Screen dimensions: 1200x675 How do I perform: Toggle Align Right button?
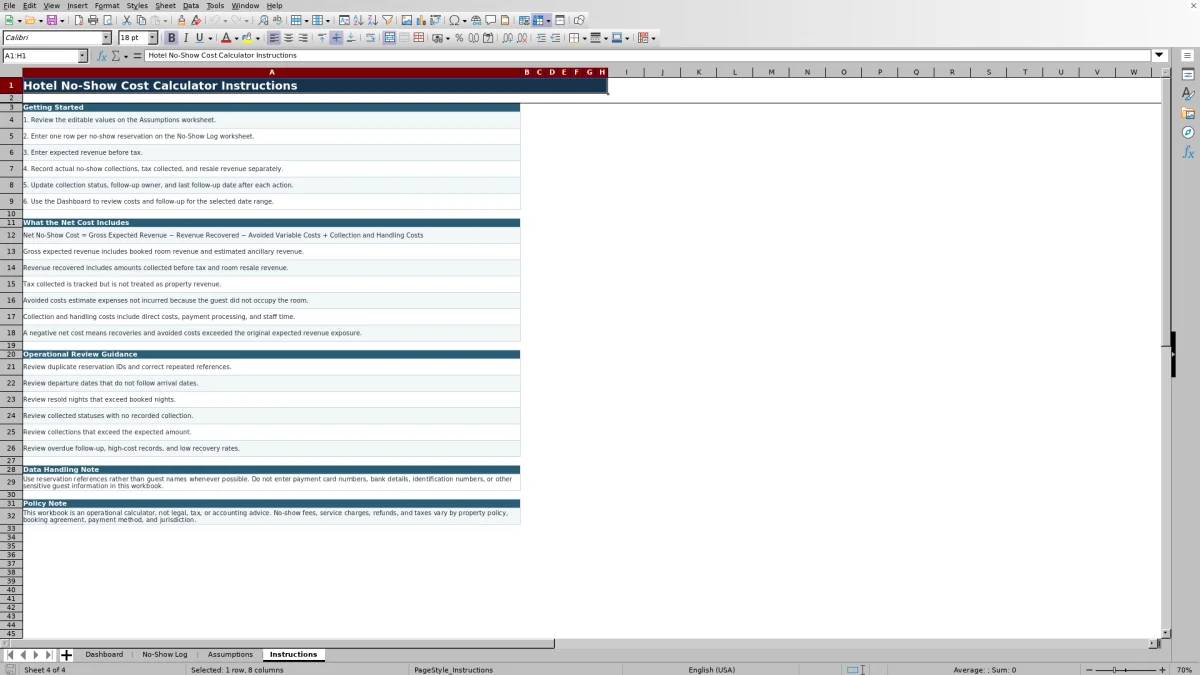(x=303, y=38)
